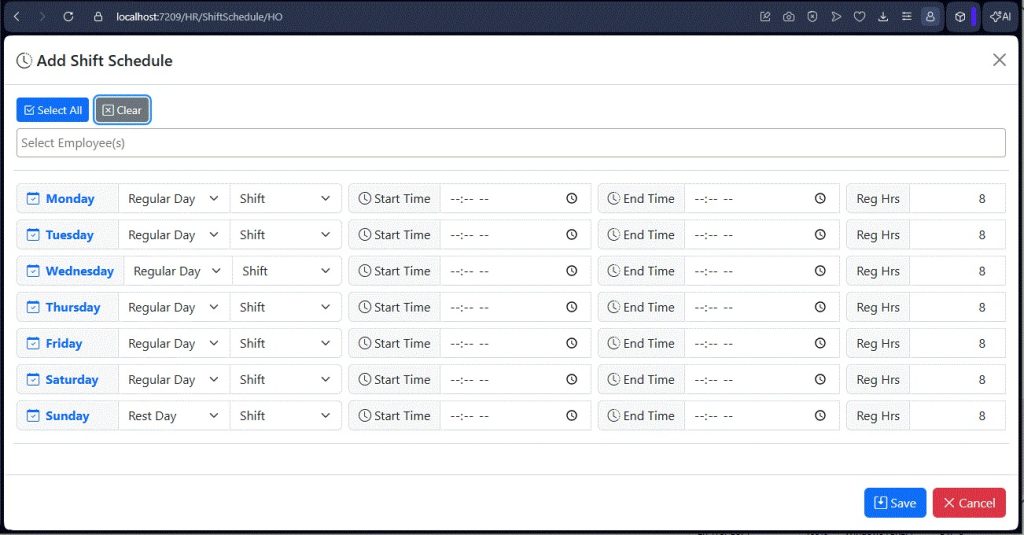Click Tuesday Start Time input
This screenshot has height=535, width=1024.
515,235
